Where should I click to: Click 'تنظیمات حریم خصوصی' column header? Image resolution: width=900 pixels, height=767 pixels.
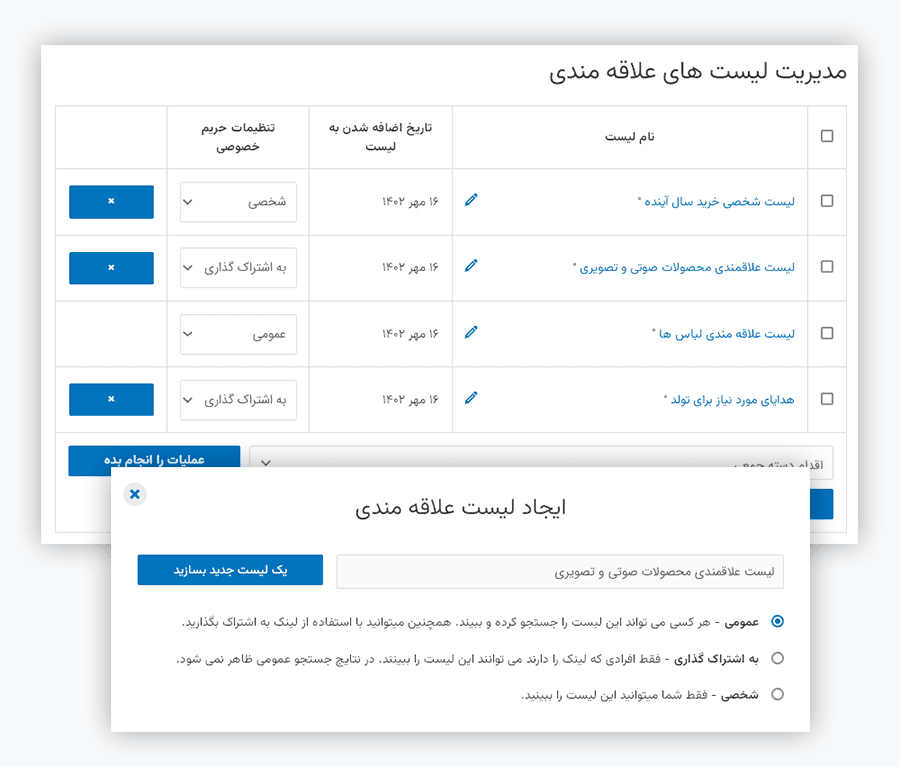point(238,137)
